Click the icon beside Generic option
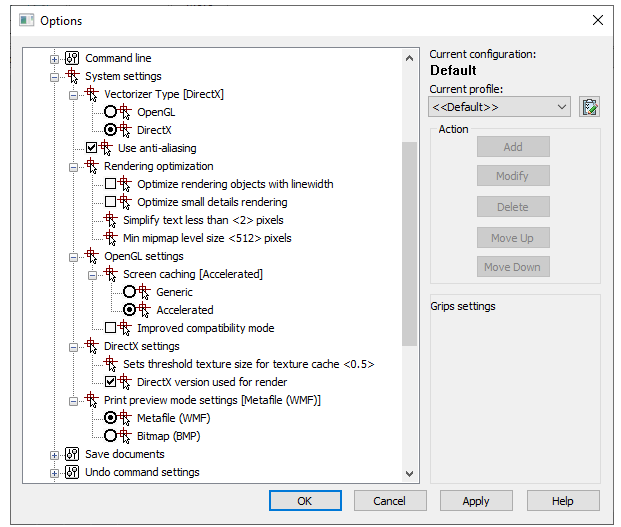The height and width of the screenshot is (527, 621). click(143, 292)
